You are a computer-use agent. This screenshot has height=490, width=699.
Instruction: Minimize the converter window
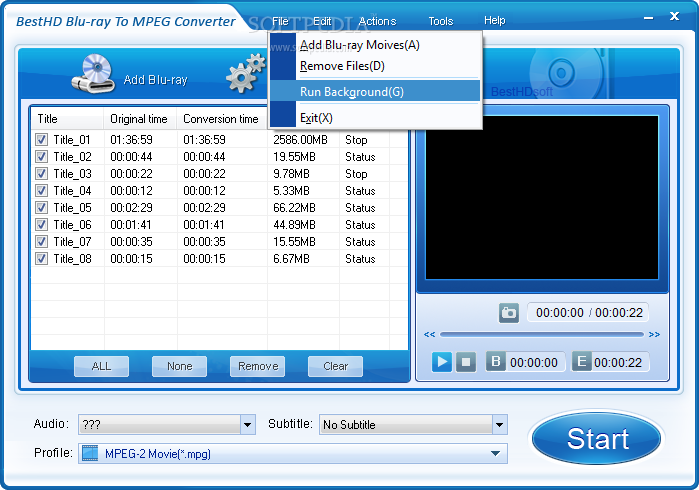649,18
